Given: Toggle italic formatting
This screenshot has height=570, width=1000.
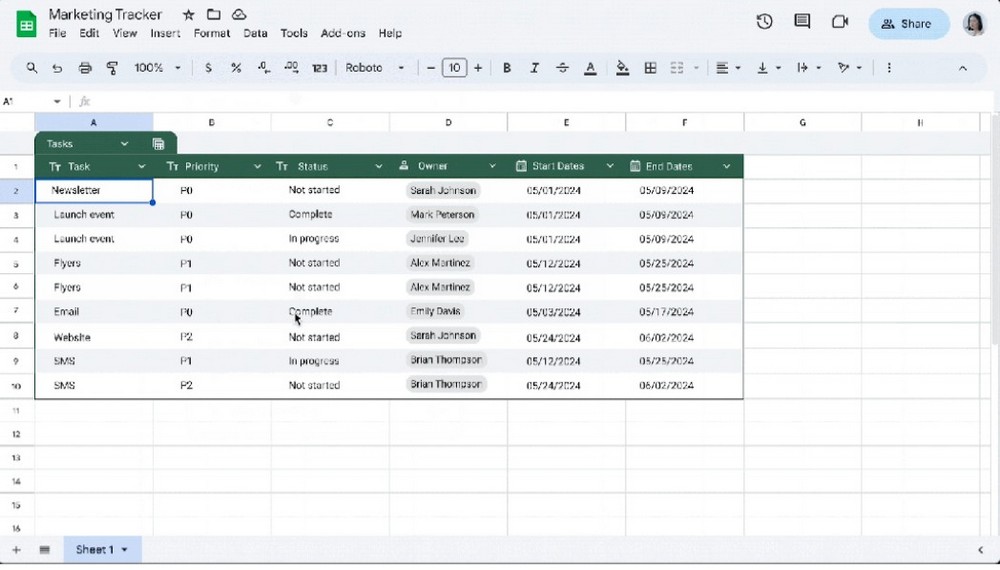Looking at the screenshot, I should click(x=535, y=68).
